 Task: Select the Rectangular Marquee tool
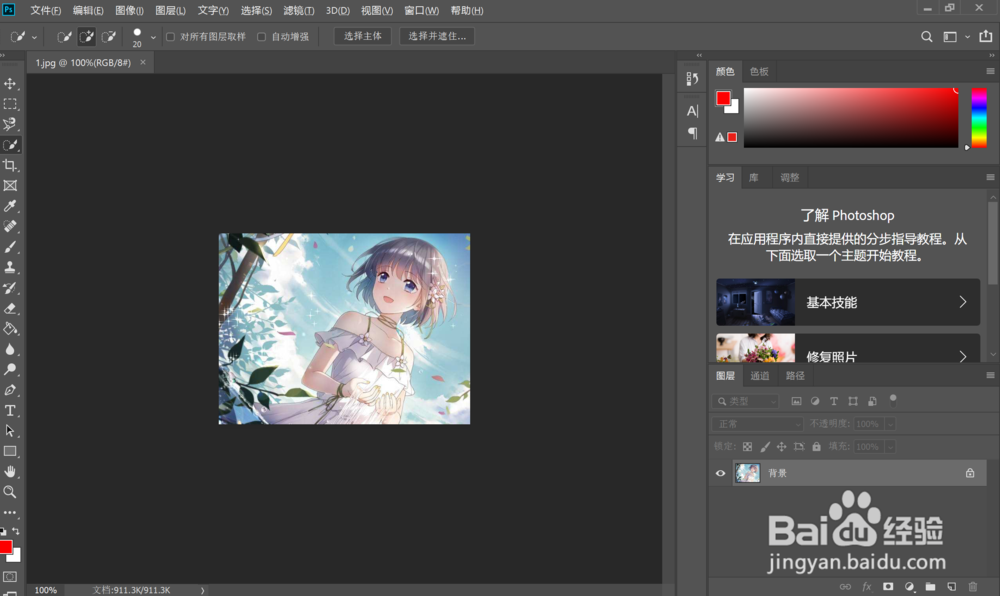10,104
